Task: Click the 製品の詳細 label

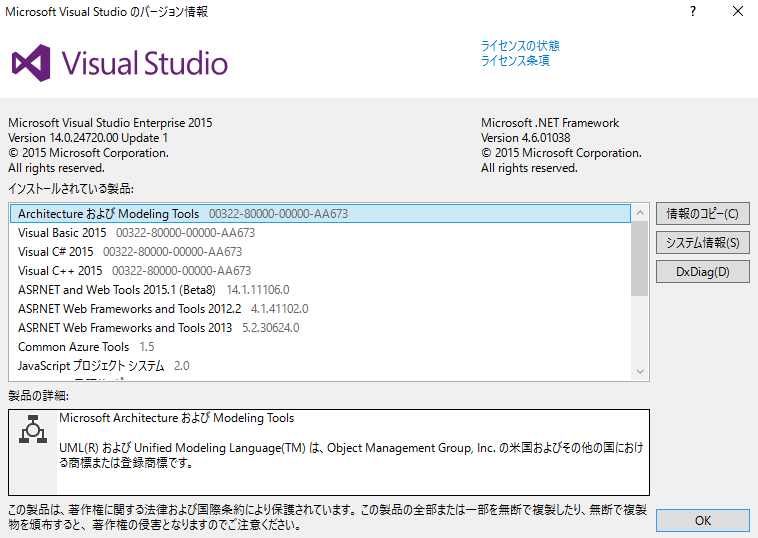Action: pyautogui.click(x=39, y=396)
